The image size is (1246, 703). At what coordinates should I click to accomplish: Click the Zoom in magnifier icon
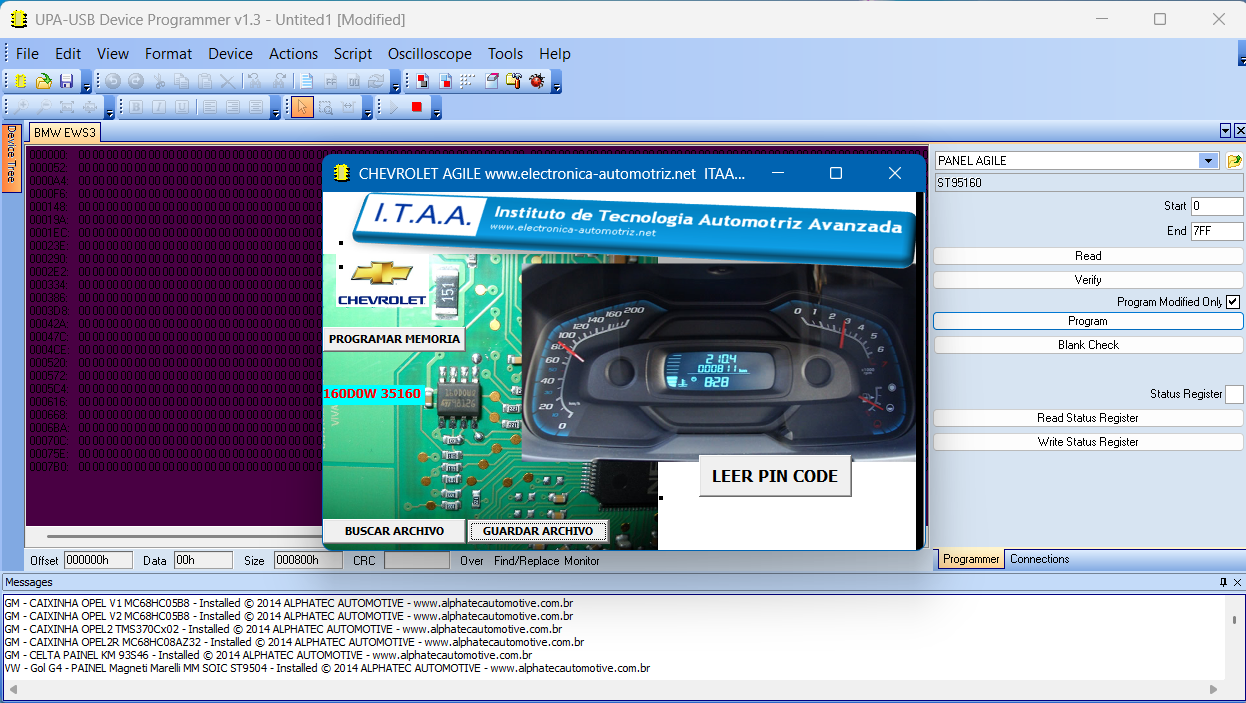pyautogui.click(x=20, y=107)
